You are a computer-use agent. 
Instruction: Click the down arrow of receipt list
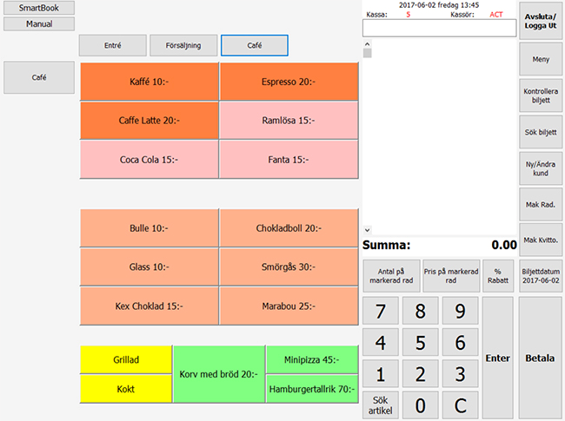pyautogui.click(x=367, y=230)
